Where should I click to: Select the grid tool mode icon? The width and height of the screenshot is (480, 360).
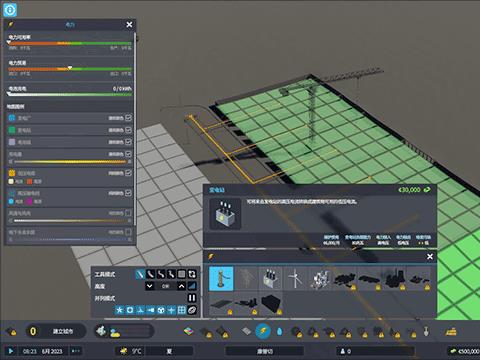click(181, 274)
